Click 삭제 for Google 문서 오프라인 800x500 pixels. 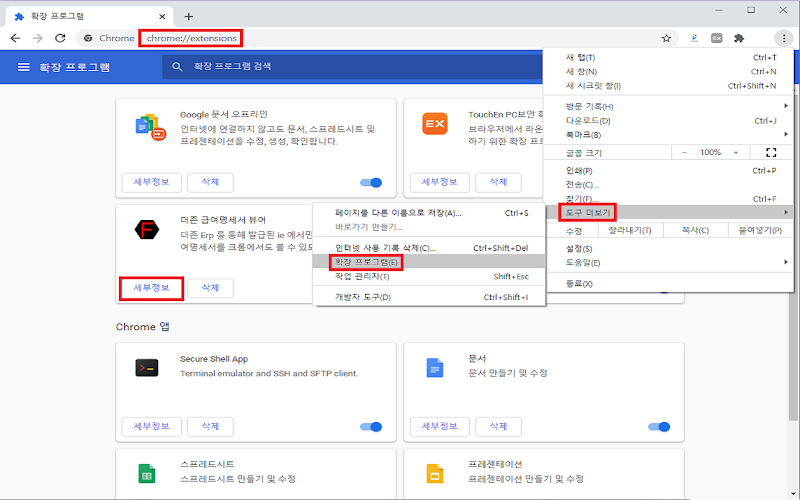click(210, 182)
